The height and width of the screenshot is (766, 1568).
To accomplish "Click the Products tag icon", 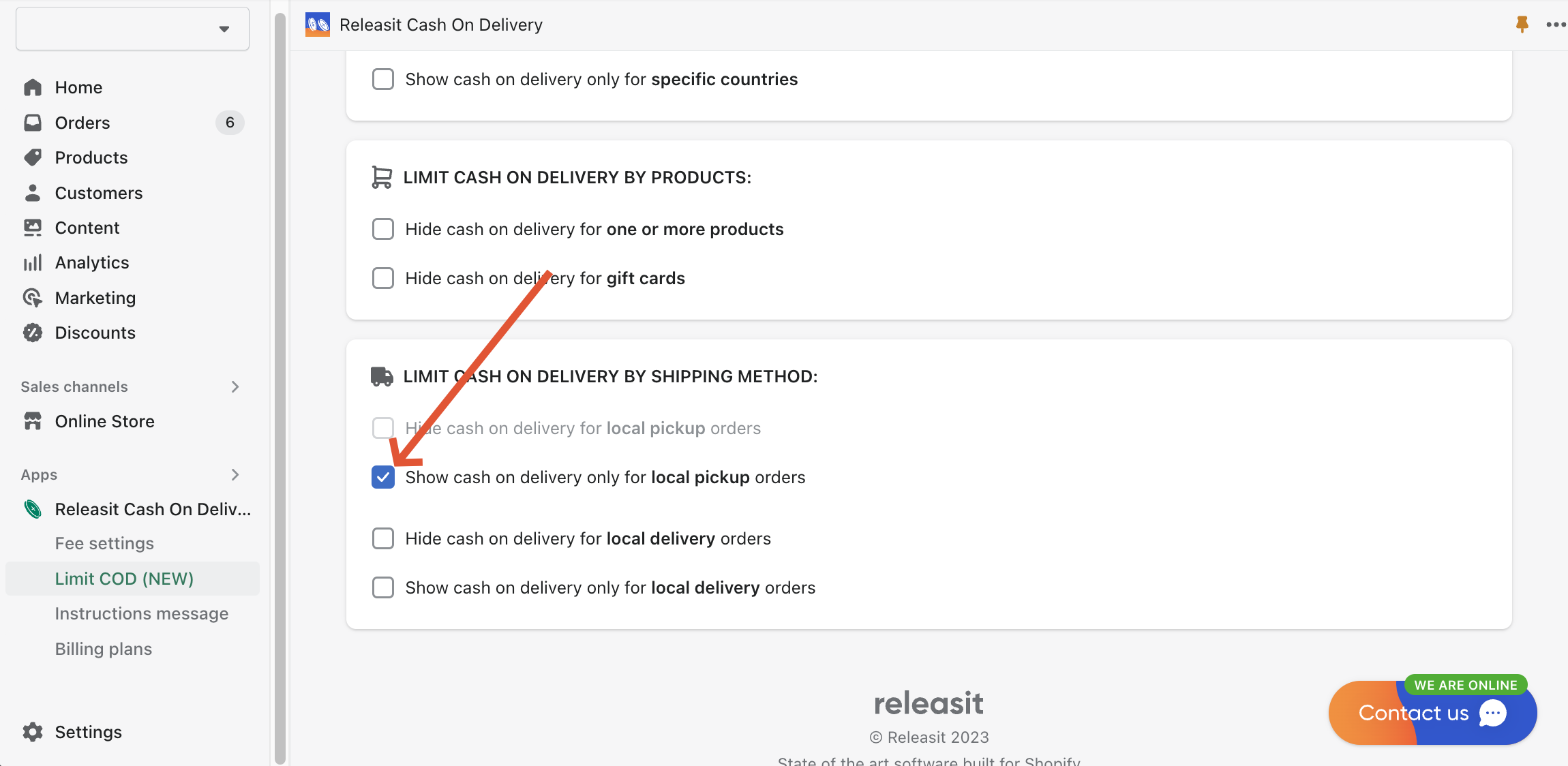I will coord(32,157).
